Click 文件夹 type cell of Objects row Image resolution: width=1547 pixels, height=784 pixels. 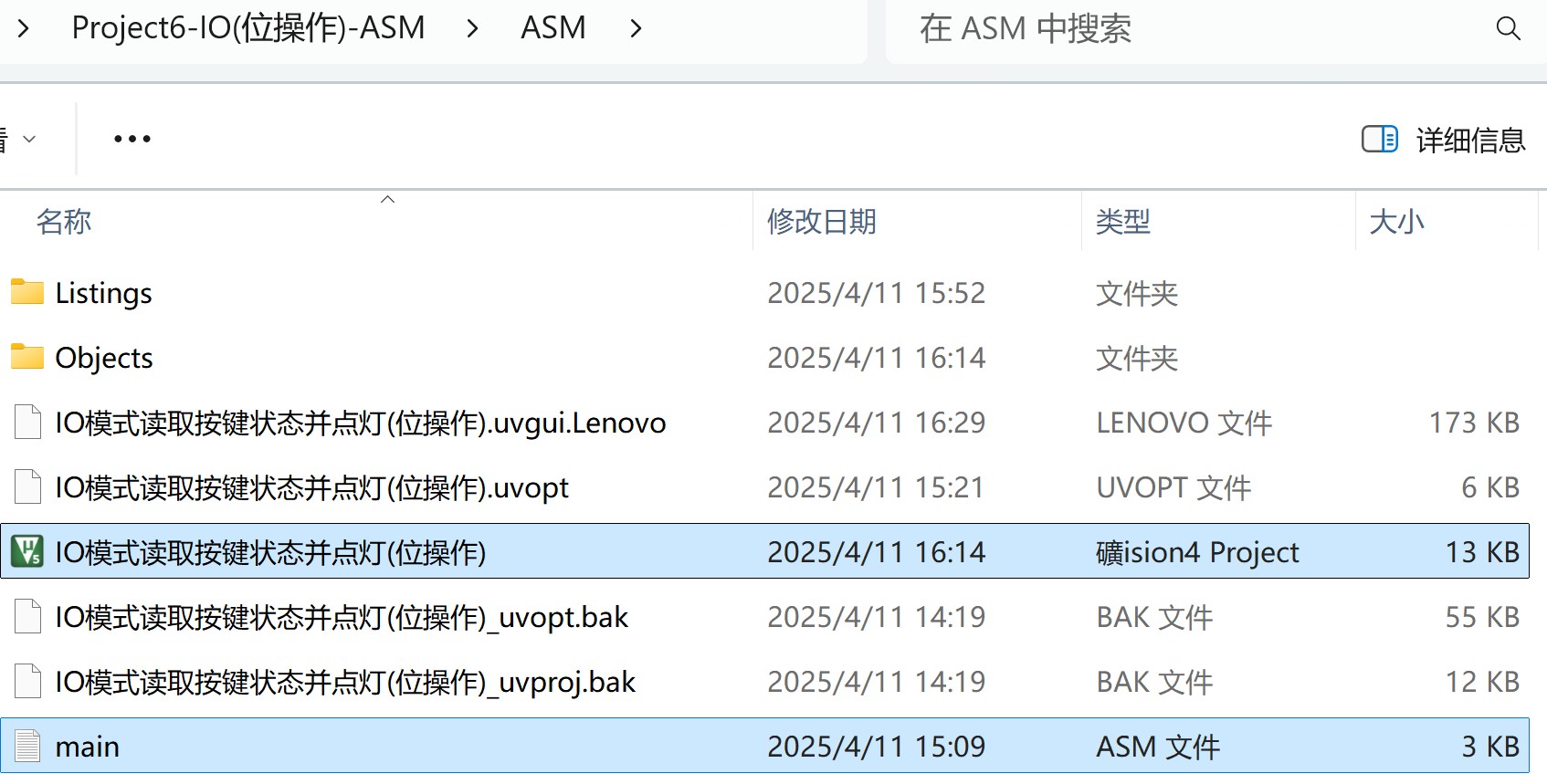[x=1137, y=358]
